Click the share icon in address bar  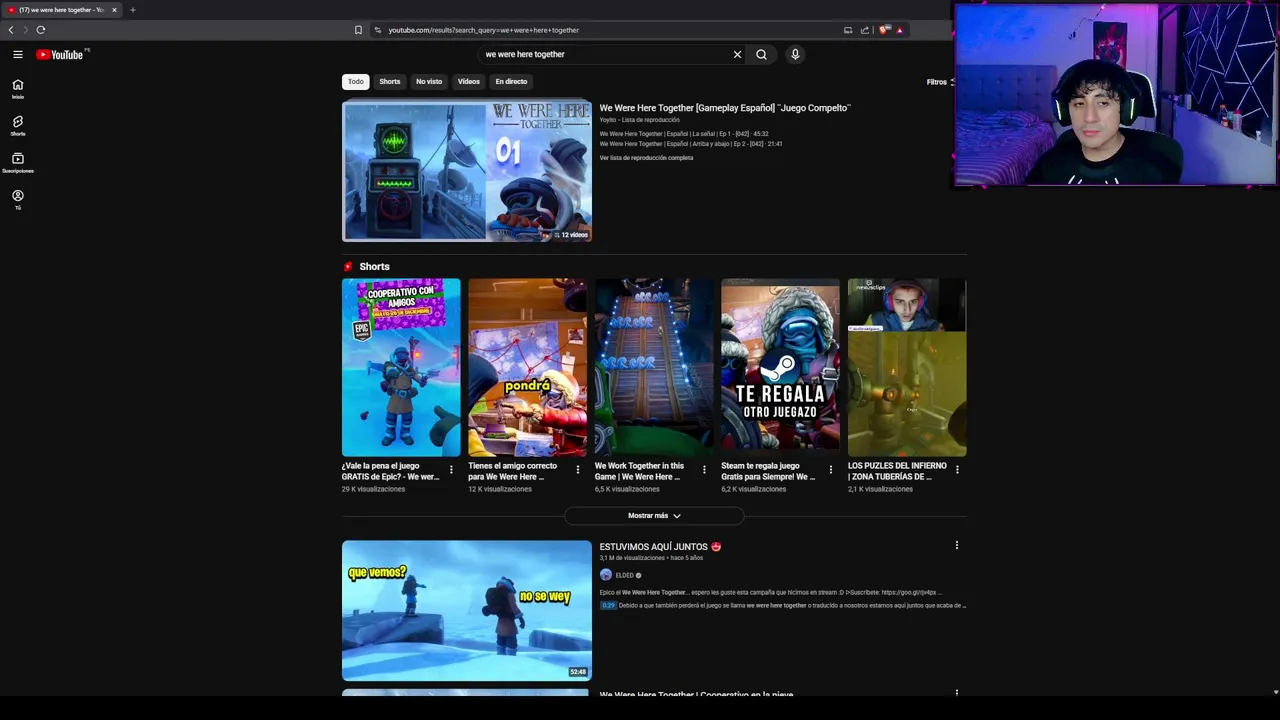click(x=864, y=30)
